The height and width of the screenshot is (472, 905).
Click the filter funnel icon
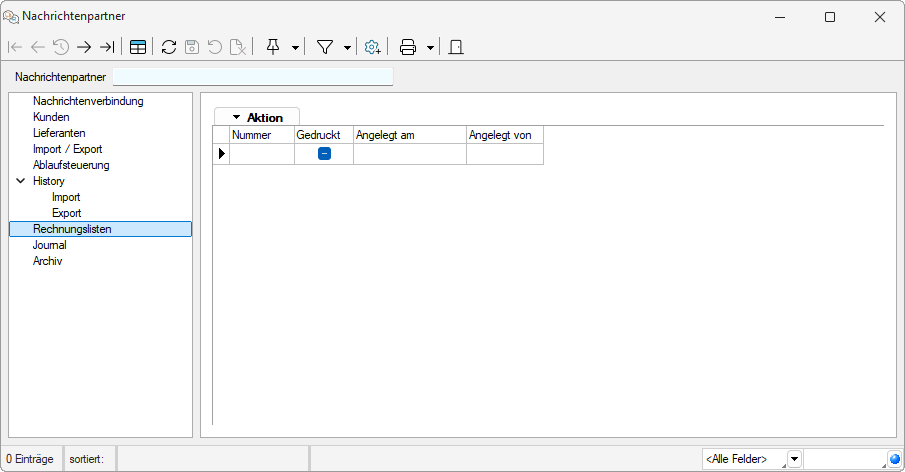325,47
